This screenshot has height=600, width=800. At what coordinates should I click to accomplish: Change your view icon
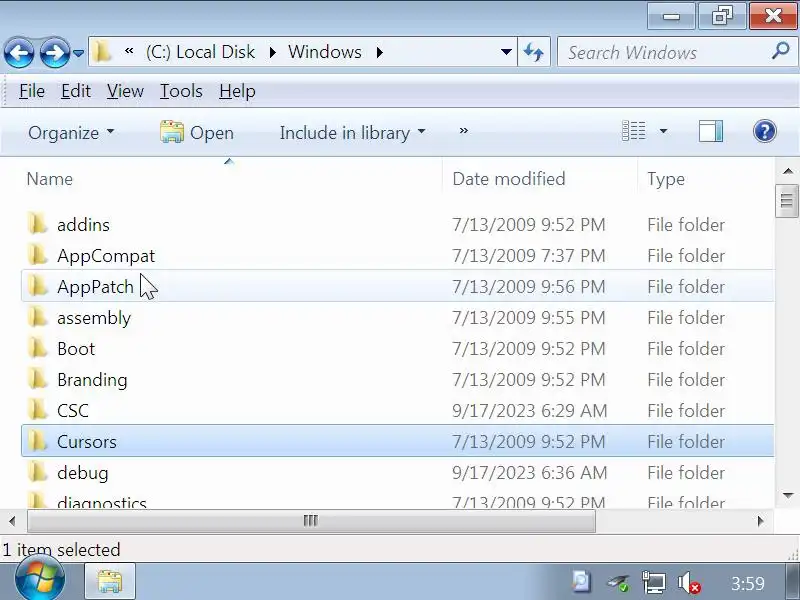634,131
